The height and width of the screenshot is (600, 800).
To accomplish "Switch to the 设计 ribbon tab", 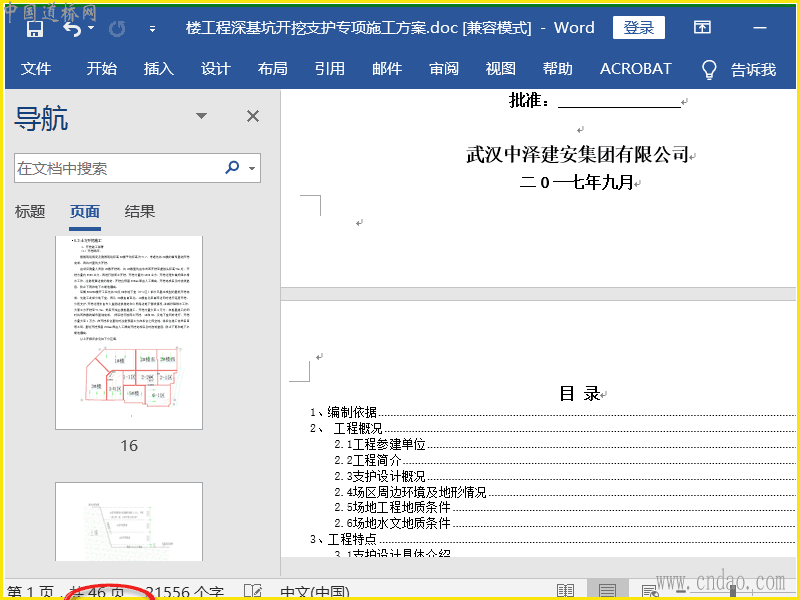I will click(215, 68).
